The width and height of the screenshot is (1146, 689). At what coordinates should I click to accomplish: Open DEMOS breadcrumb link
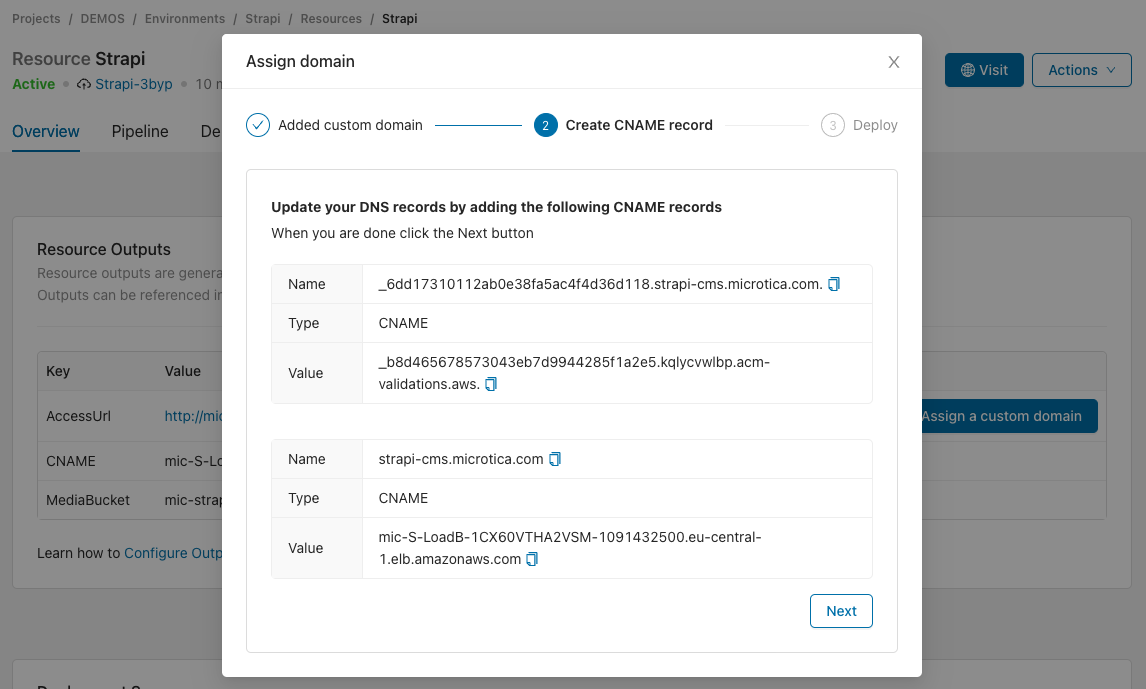pos(102,19)
